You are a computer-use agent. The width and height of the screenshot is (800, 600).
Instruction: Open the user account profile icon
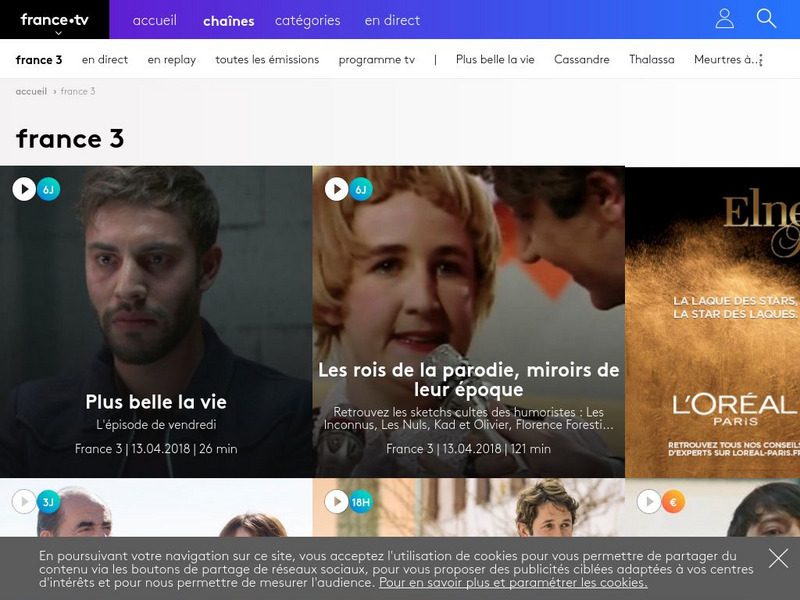pos(724,19)
